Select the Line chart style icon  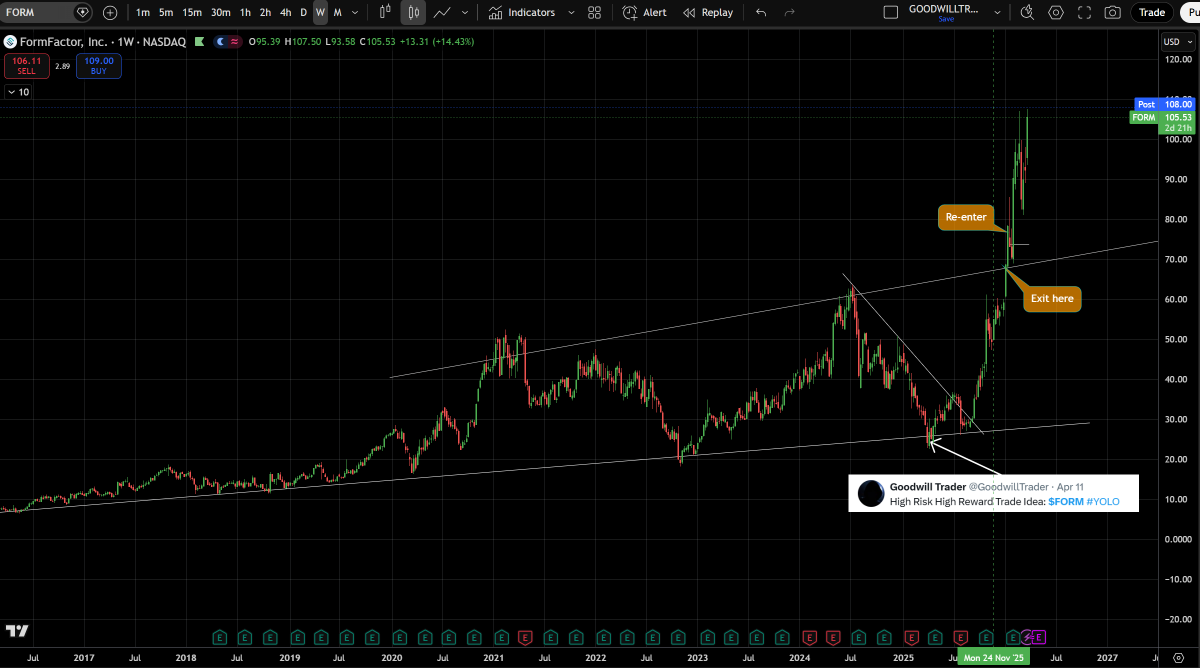click(x=442, y=12)
